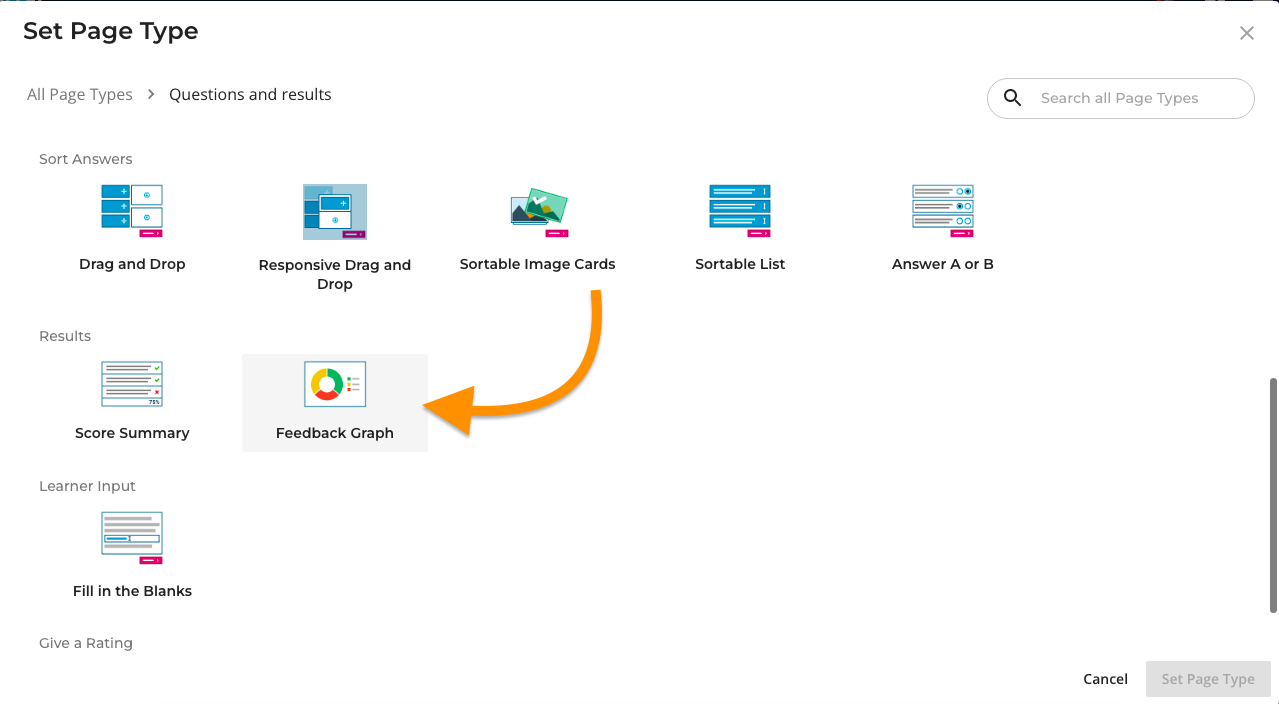Screen dimensions: 1279x704
Task: Focus the Search all Page Types field
Action: pos(1120,98)
